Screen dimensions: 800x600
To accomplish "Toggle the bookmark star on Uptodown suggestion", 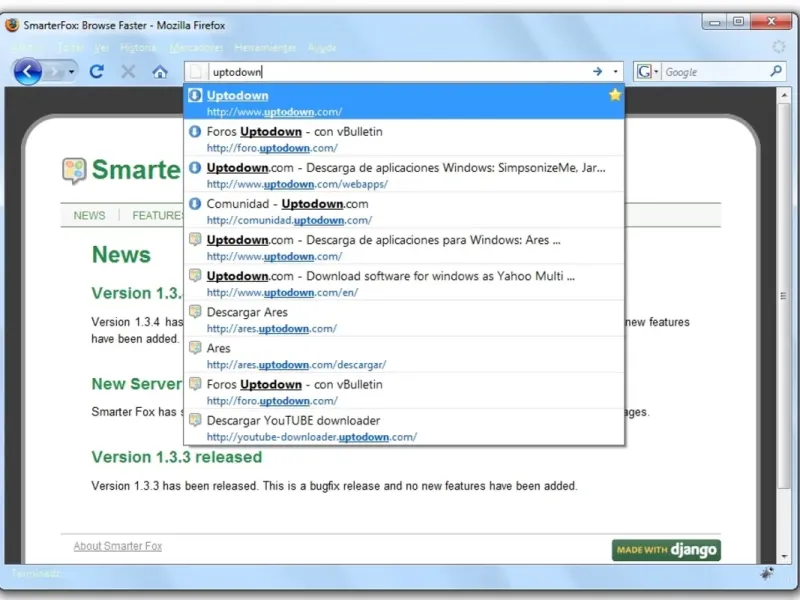I will tap(615, 95).
